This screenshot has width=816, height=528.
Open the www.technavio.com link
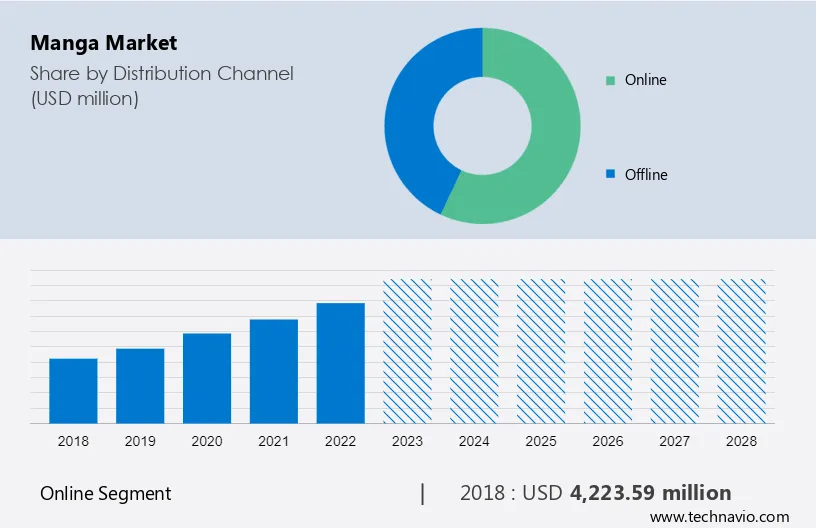click(720, 517)
